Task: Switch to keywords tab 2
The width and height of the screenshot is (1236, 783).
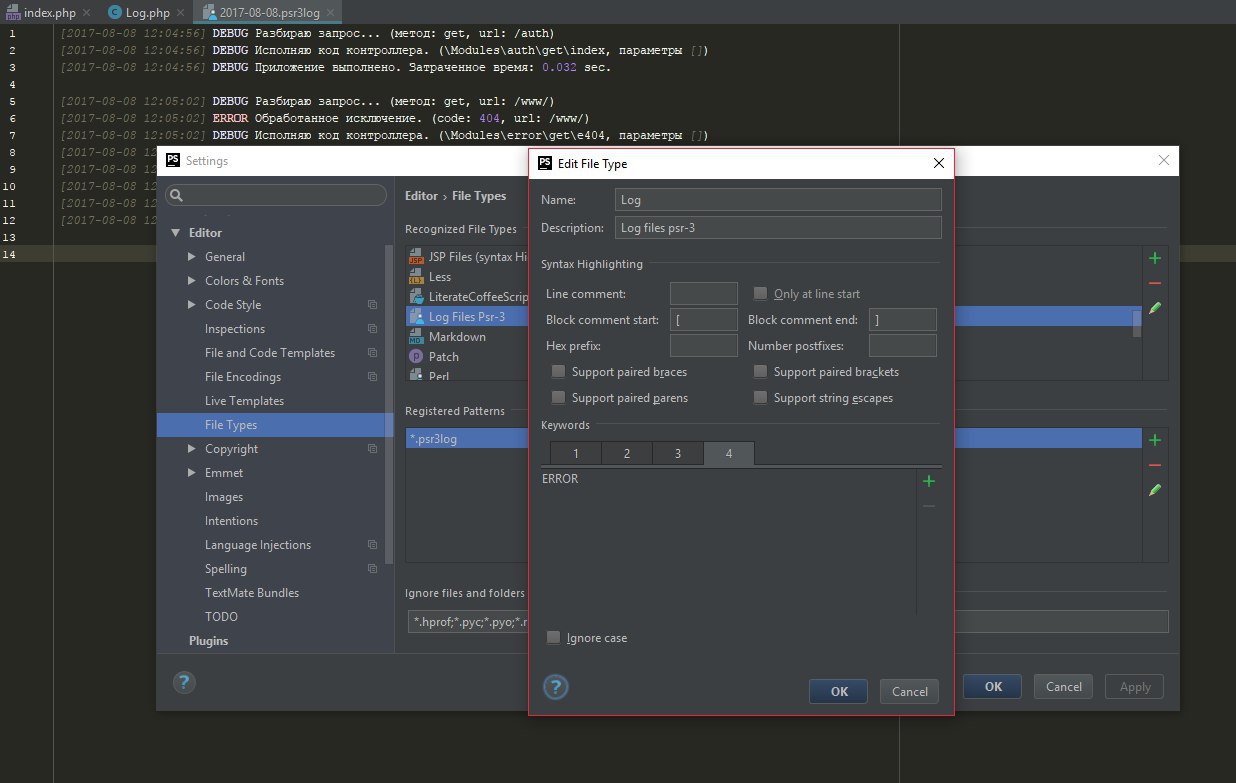Action: coord(627,454)
